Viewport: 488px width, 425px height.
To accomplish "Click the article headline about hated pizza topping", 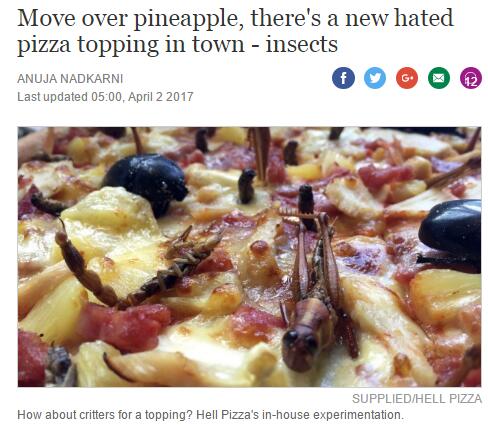I will [x=235, y=31].
